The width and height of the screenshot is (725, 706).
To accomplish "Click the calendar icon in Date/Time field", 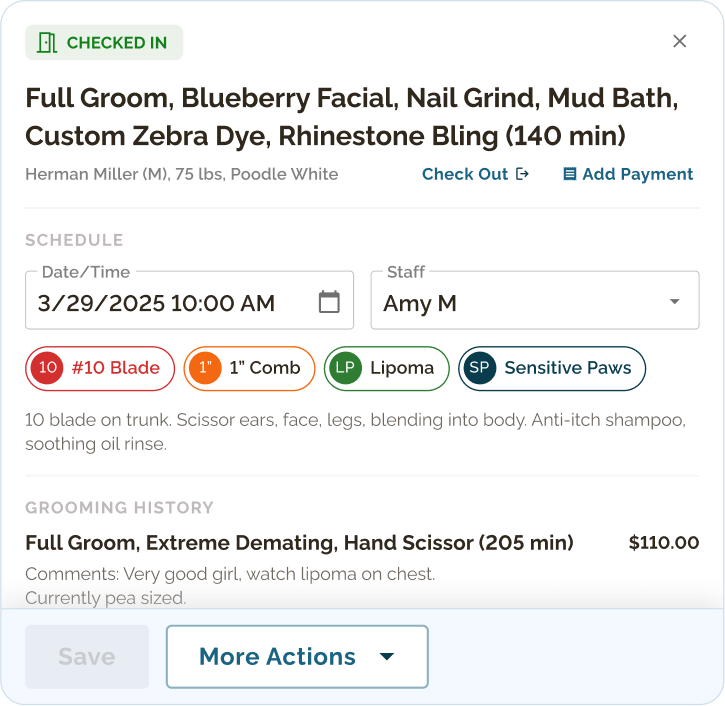I will [329, 302].
